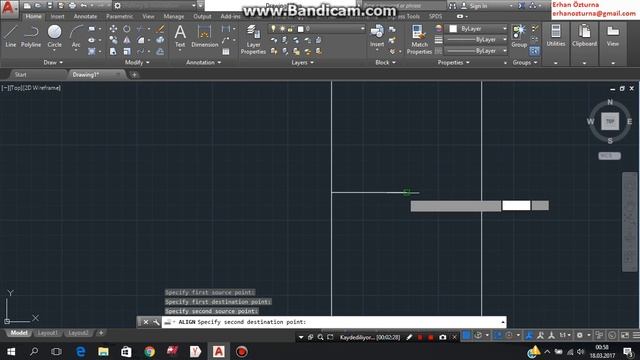Switch to the Layout1 tab
The height and width of the screenshot is (360, 640).
point(47,333)
